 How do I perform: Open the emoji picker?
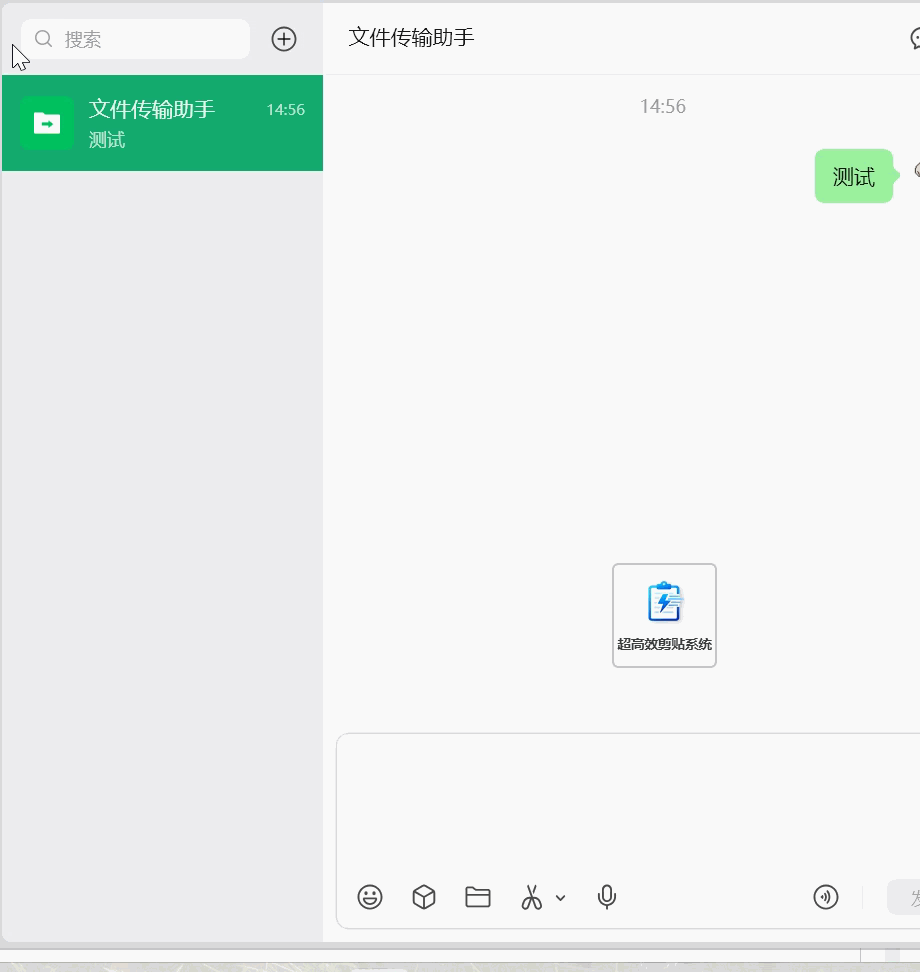(370, 897)
